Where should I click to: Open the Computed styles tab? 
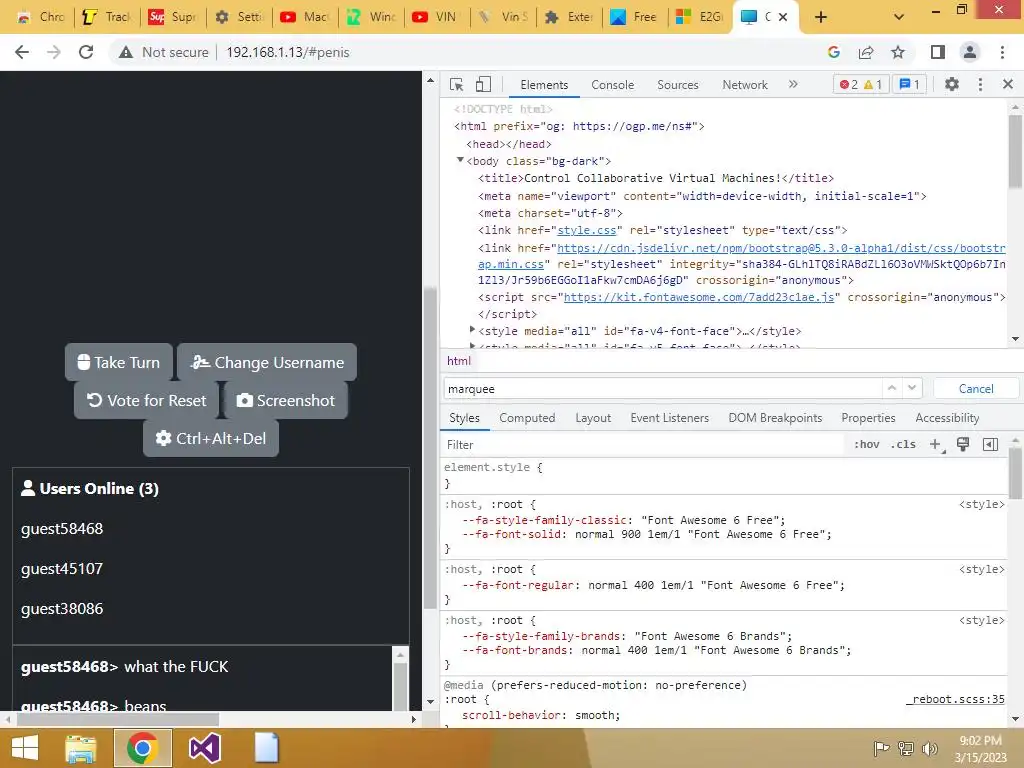[x=527, y=418]
